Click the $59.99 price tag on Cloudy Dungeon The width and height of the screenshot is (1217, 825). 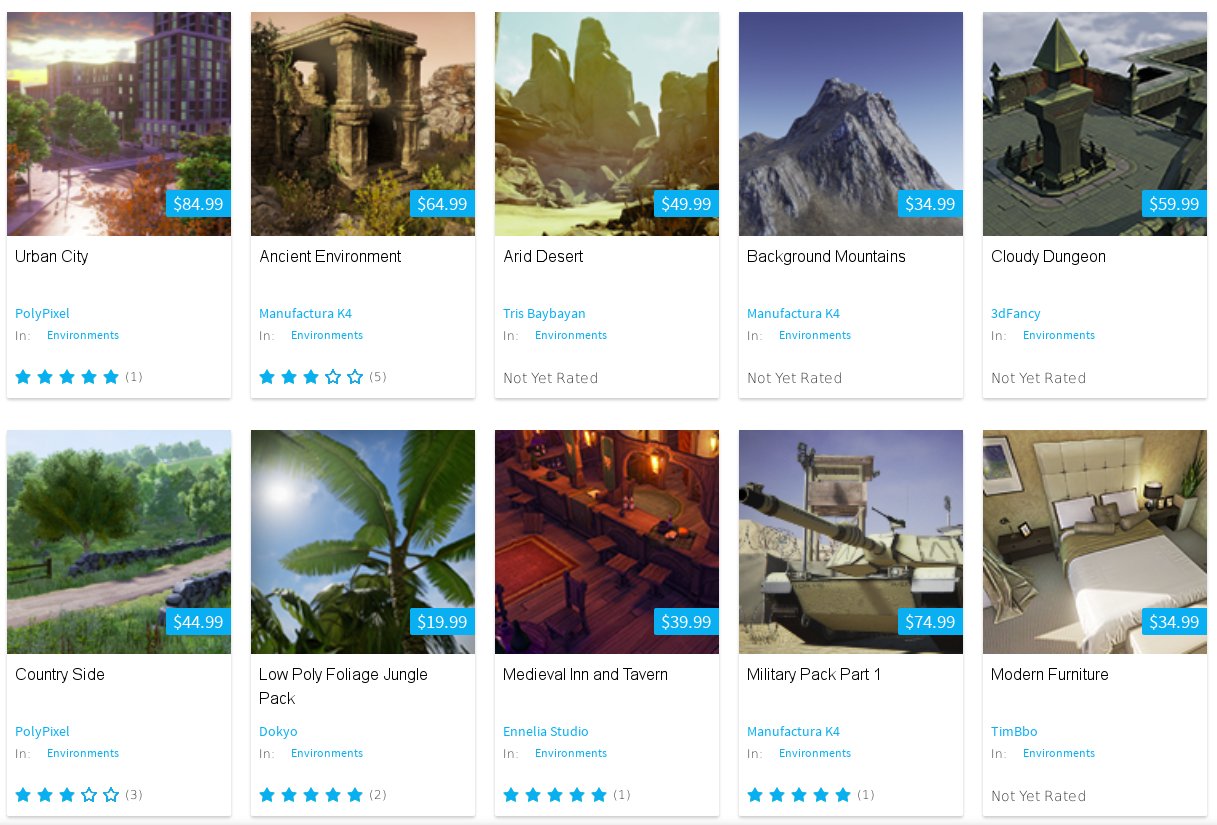pos(1174,204)
